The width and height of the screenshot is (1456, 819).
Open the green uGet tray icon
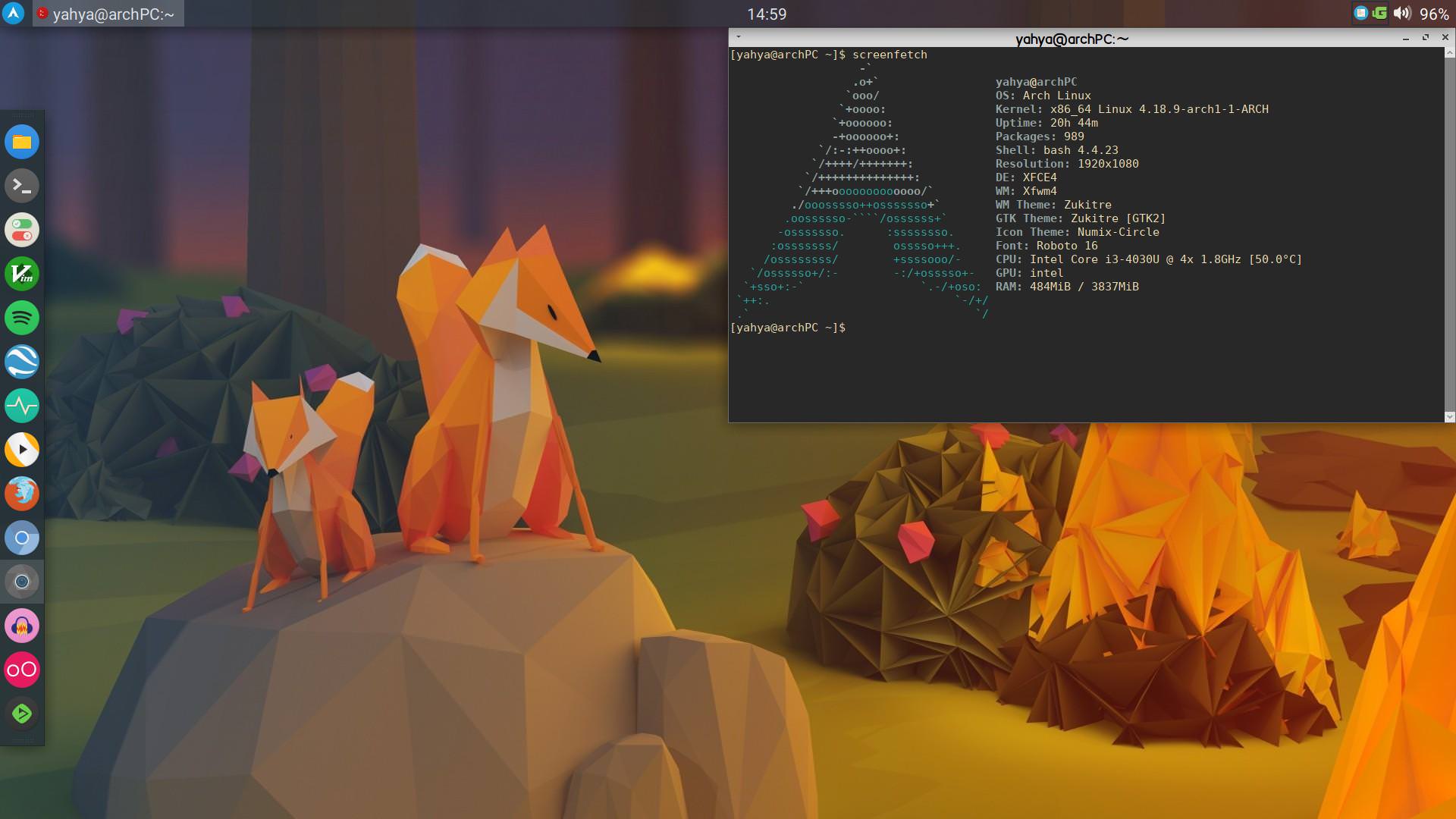[x=1380, y=13]
